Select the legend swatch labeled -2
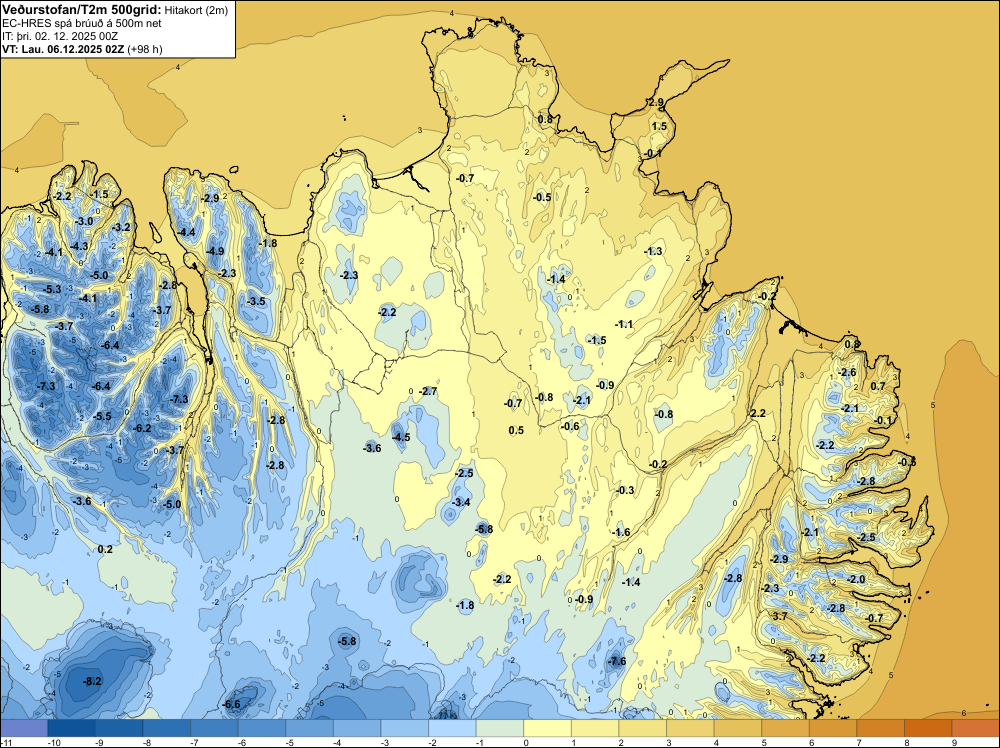 452,728
